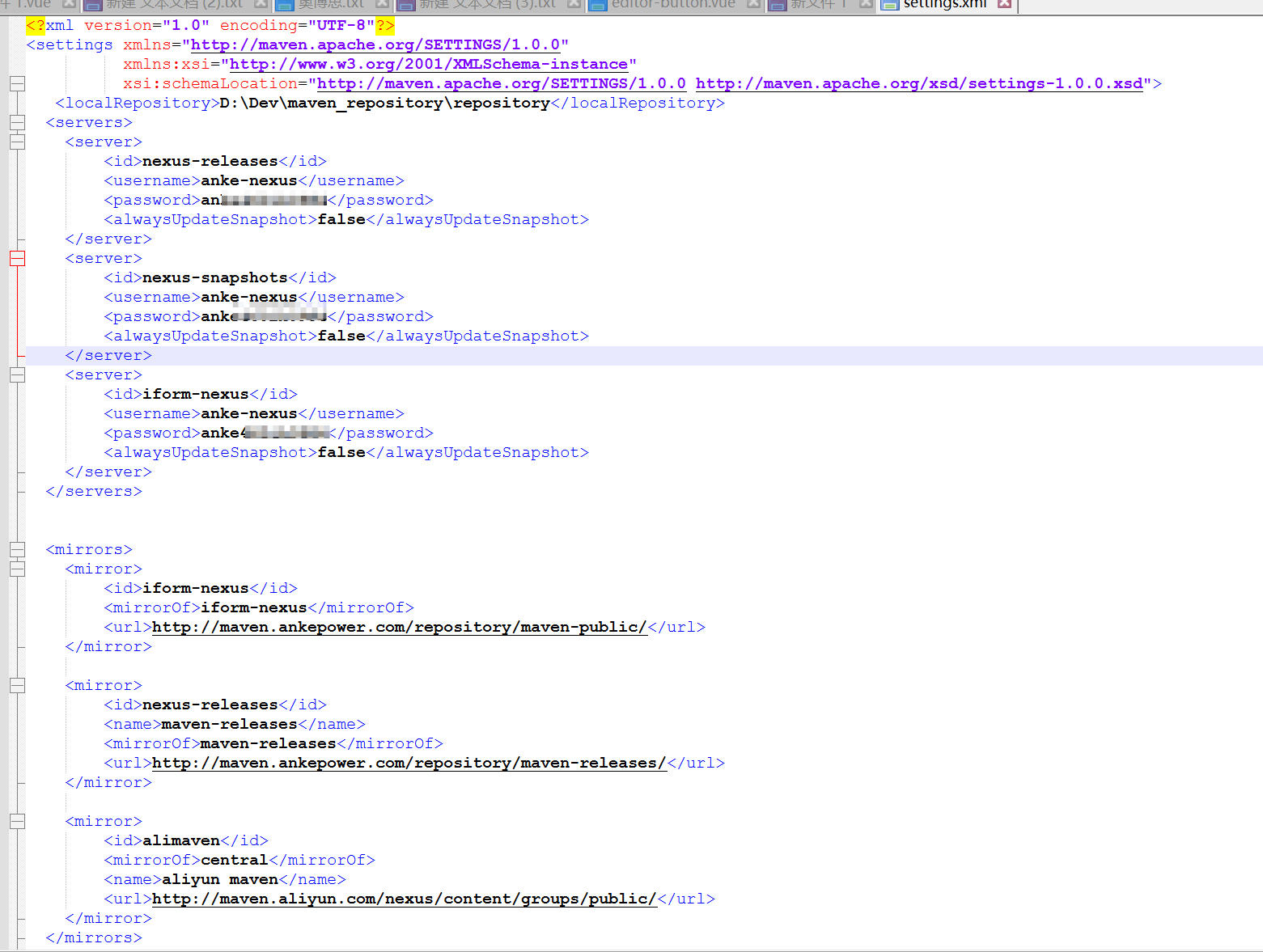1263x952 pixels.
Task: Collapse the root settings element fold marker
Action: pyautogui.click(x=17, y=83)
